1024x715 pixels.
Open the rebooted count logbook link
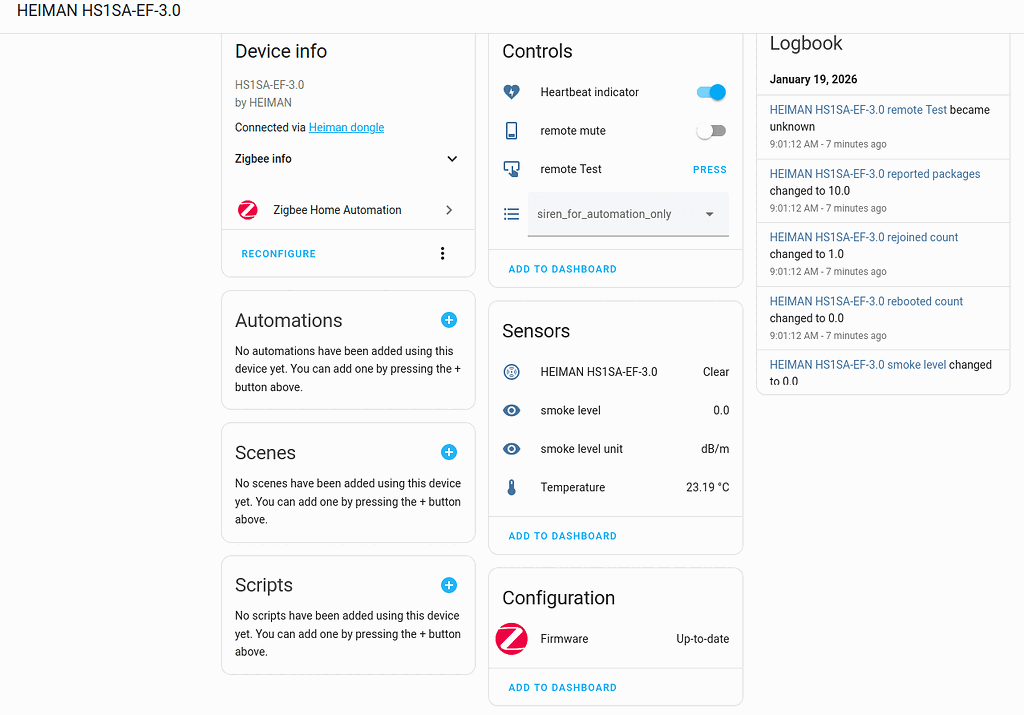click(x=866, y=301)
